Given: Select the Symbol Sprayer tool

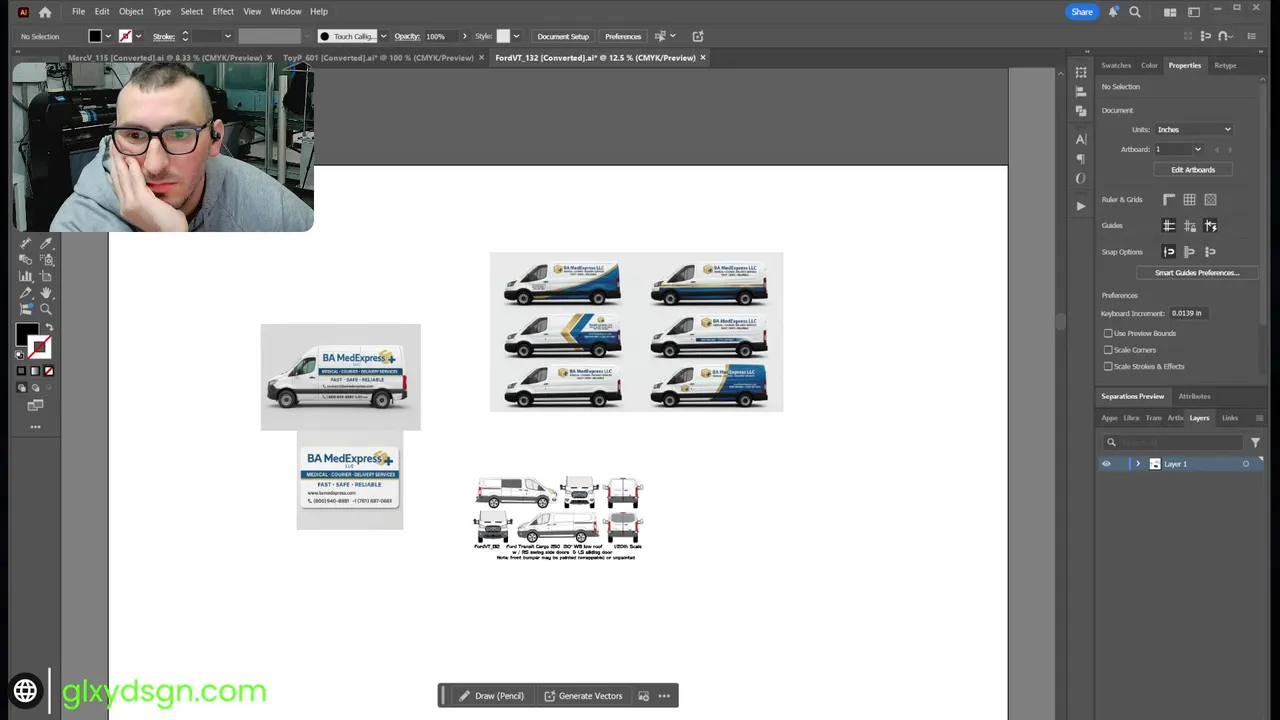Looking at the screenshot, I should tap(46, 260).
